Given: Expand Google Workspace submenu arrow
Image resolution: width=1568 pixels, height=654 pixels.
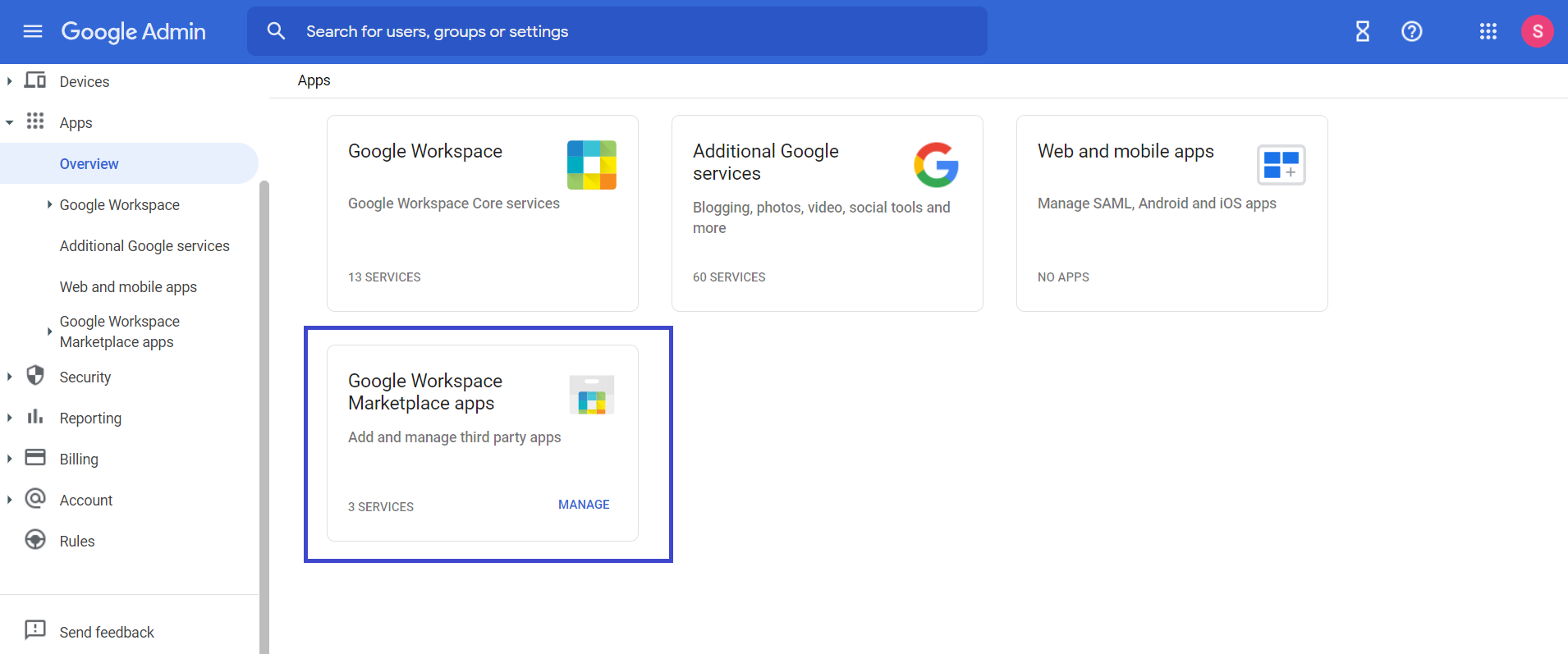Looking at the screenshot, I should [x=49, y=204].
